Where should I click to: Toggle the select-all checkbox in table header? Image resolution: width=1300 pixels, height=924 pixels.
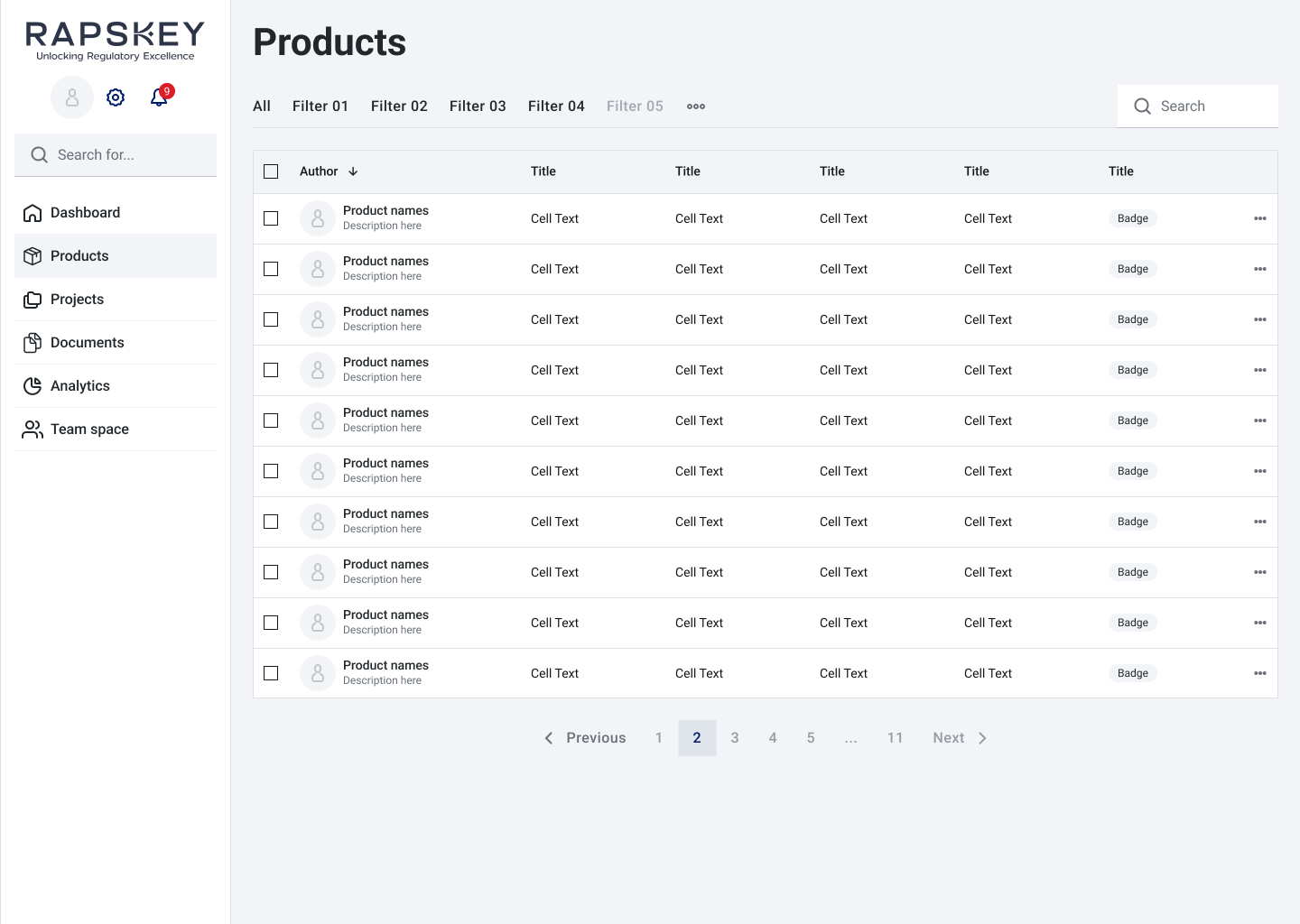point(271,171)
